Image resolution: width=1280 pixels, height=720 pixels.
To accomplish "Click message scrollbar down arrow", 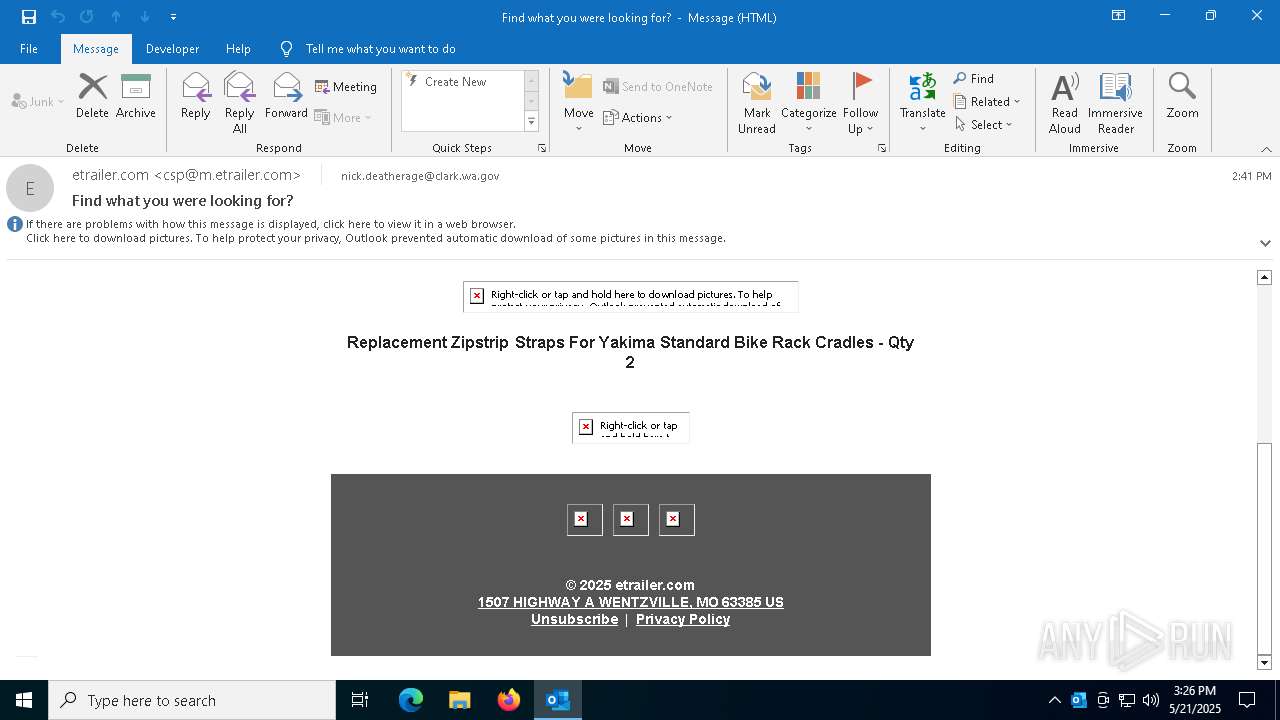I will (1265, 662).
